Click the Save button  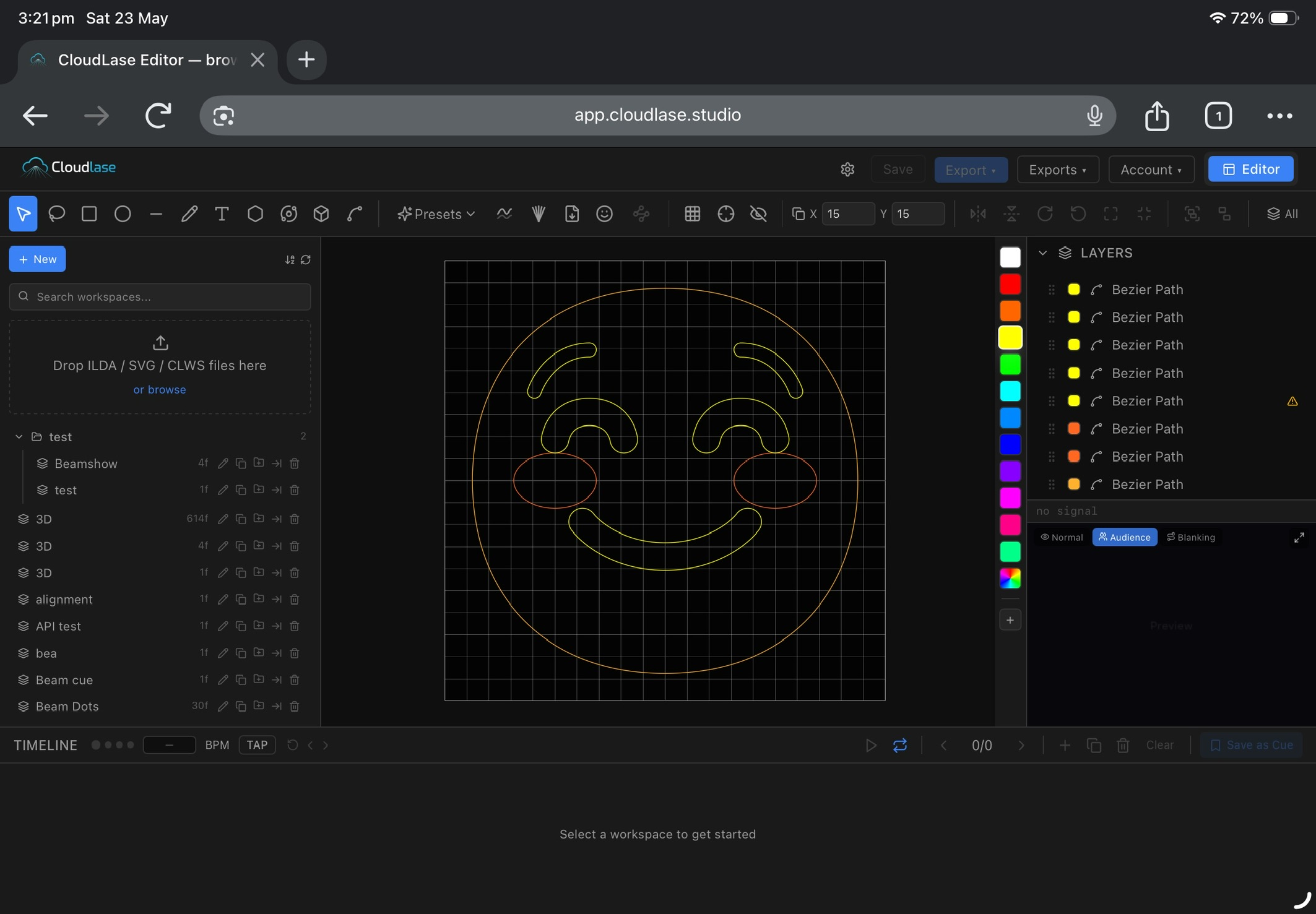tap(898, 170)
